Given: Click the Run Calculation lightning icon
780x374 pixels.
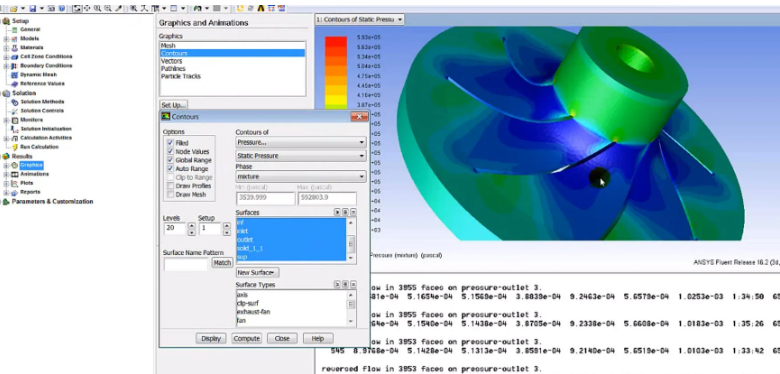Looking at the screenshot, I should click(14, 147).
